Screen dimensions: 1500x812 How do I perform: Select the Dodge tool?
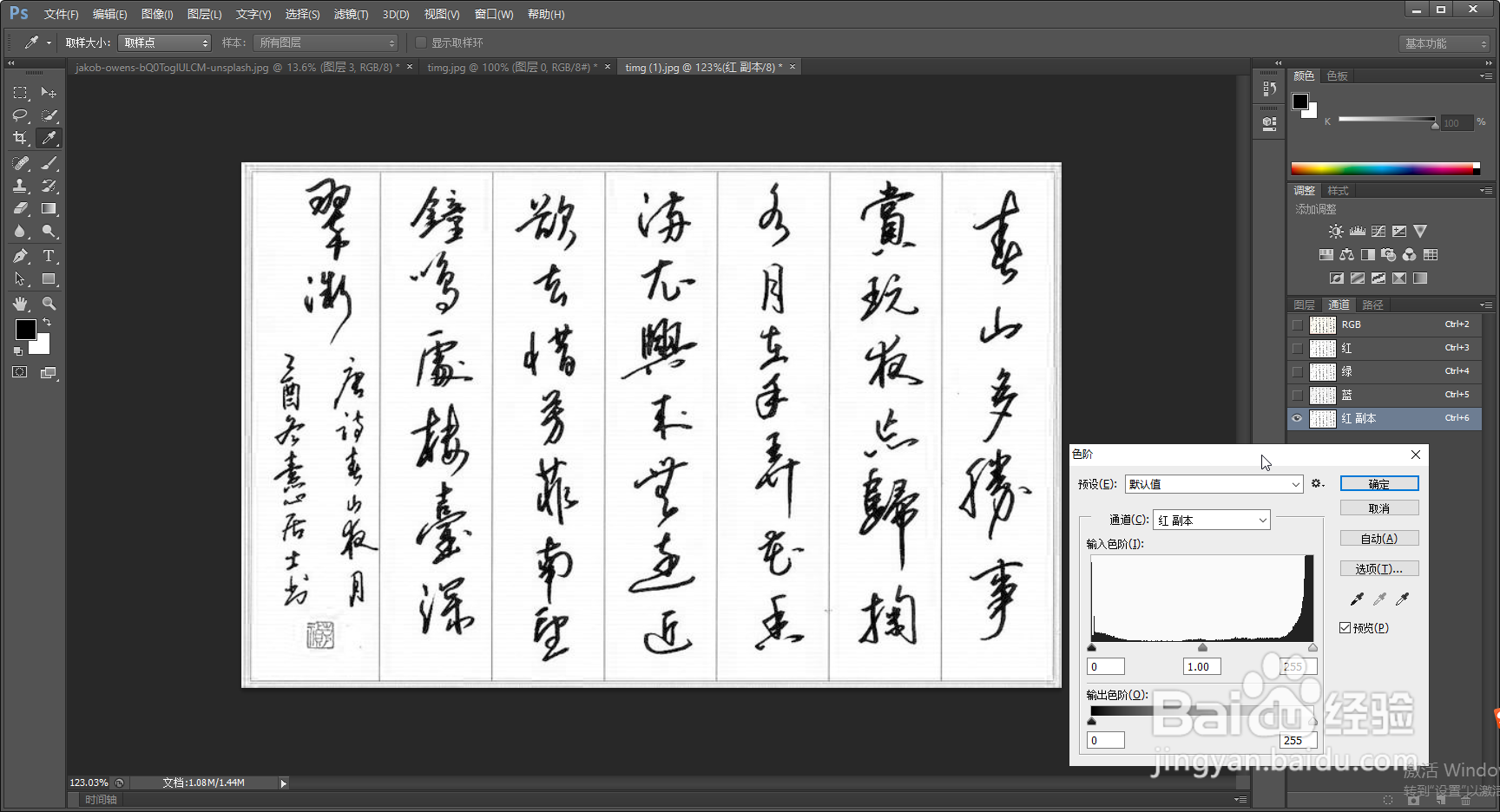click(x=49, y=232)
